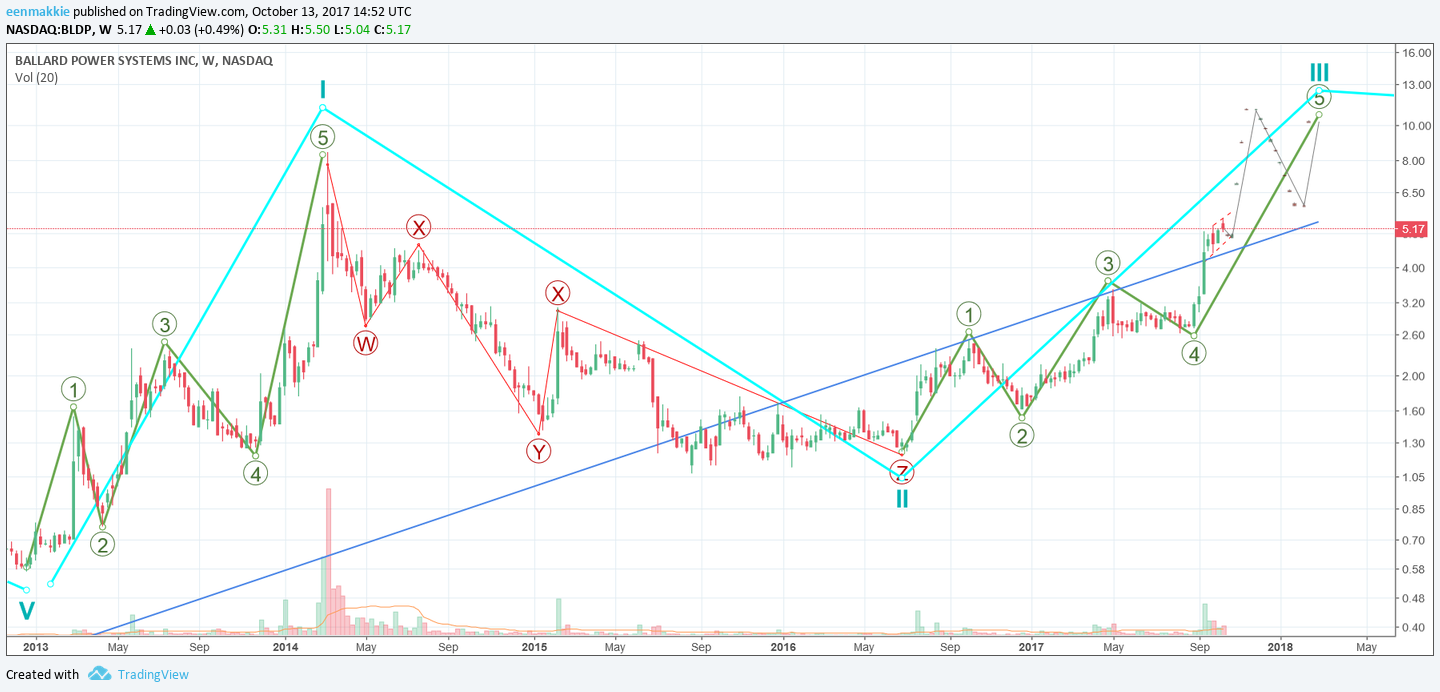Click the 2014 time axis label

pos(285,647)
